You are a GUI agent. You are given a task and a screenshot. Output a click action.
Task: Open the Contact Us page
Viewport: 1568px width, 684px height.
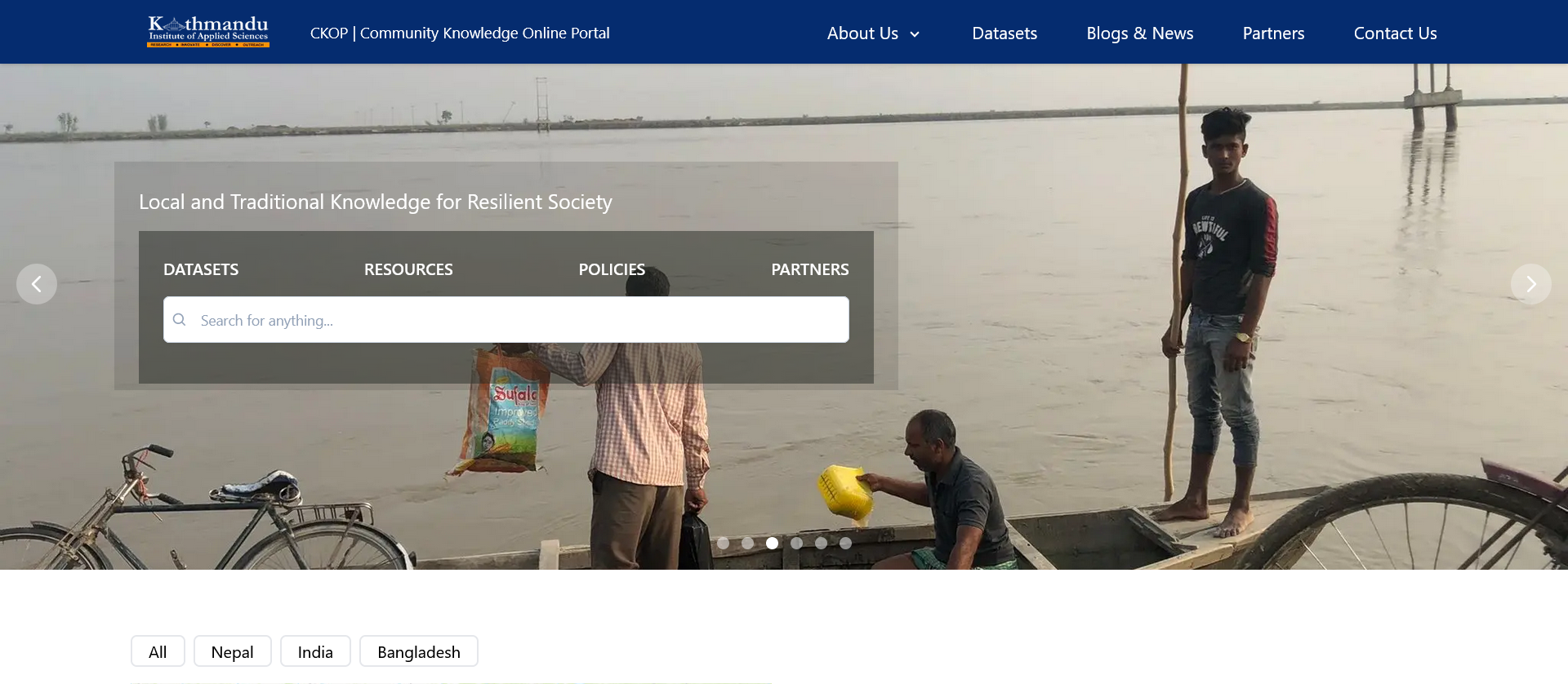point(1395,33)
